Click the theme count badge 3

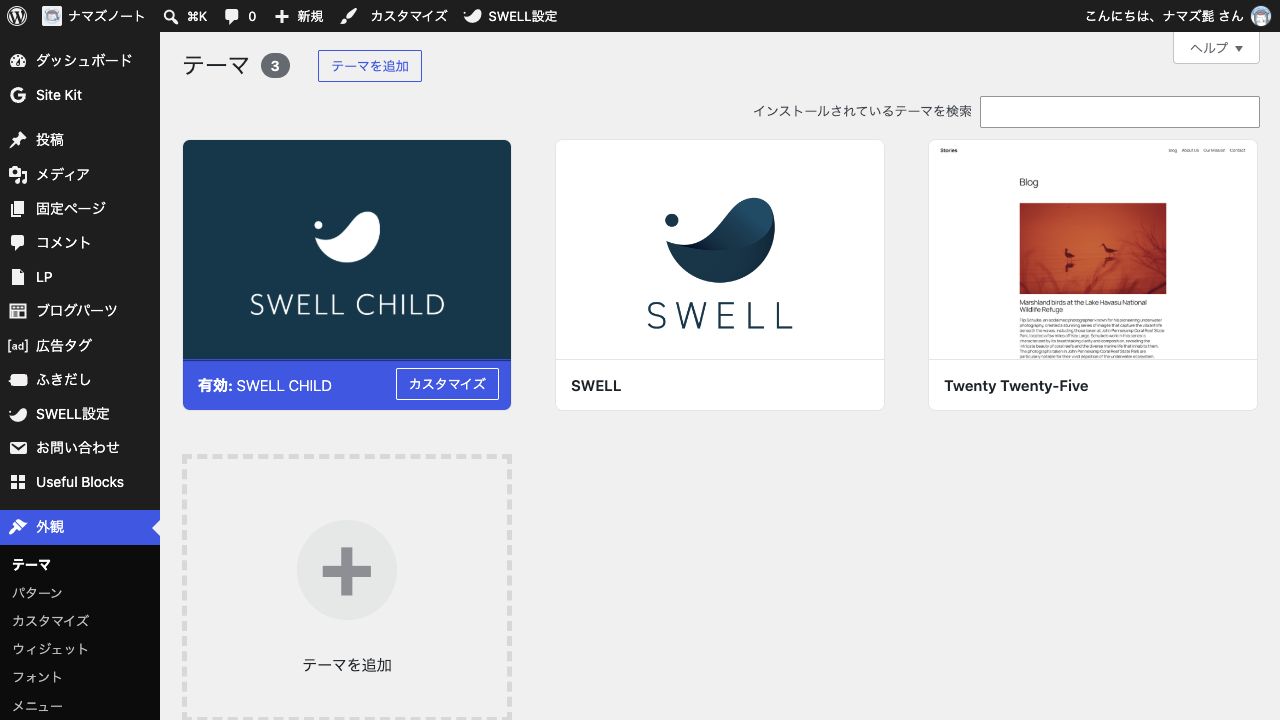click(275, 66)
